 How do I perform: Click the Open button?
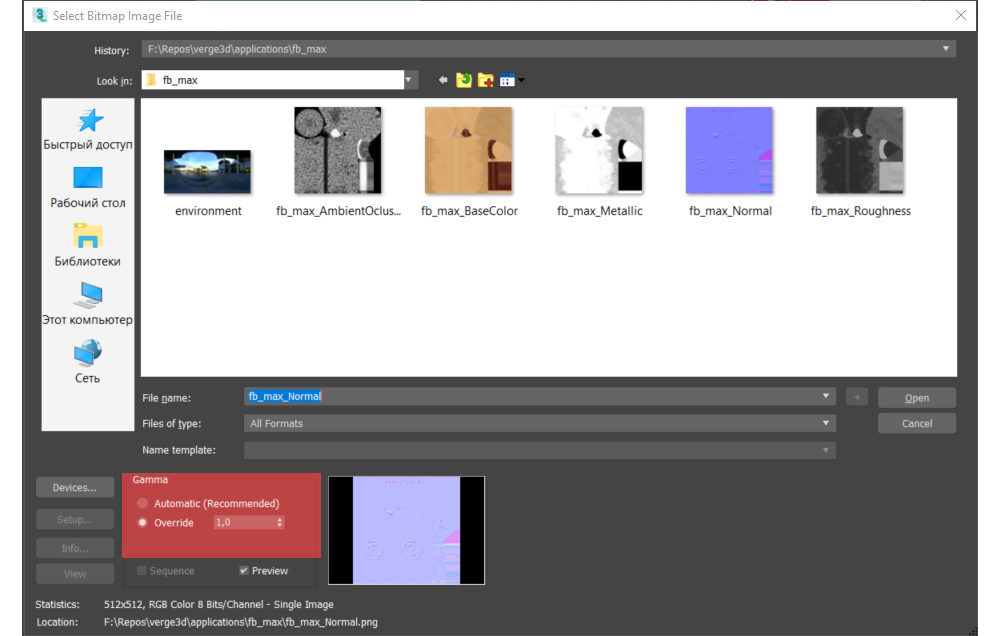click(916, 398)
